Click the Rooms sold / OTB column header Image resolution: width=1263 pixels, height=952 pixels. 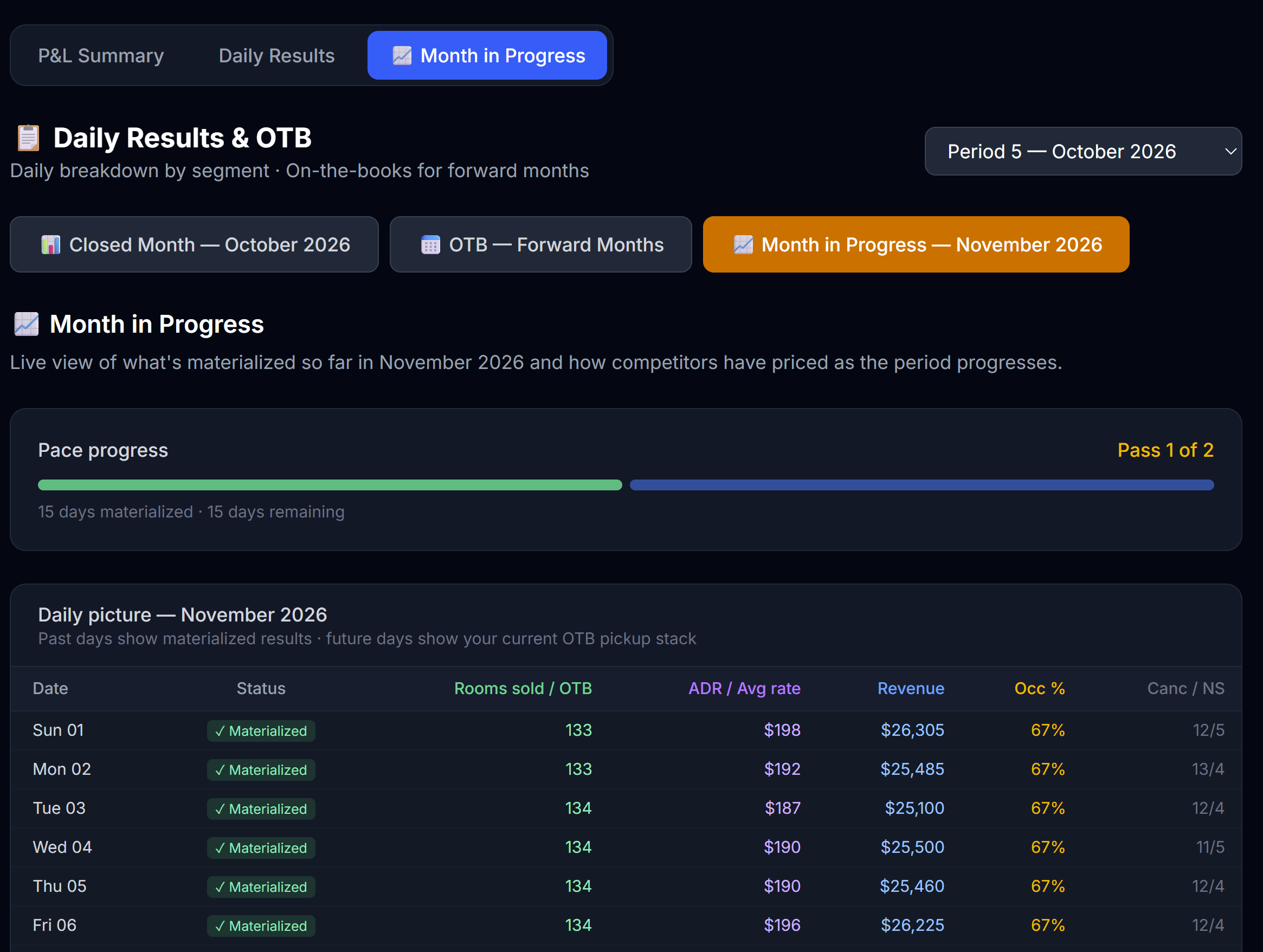[523, 688]
